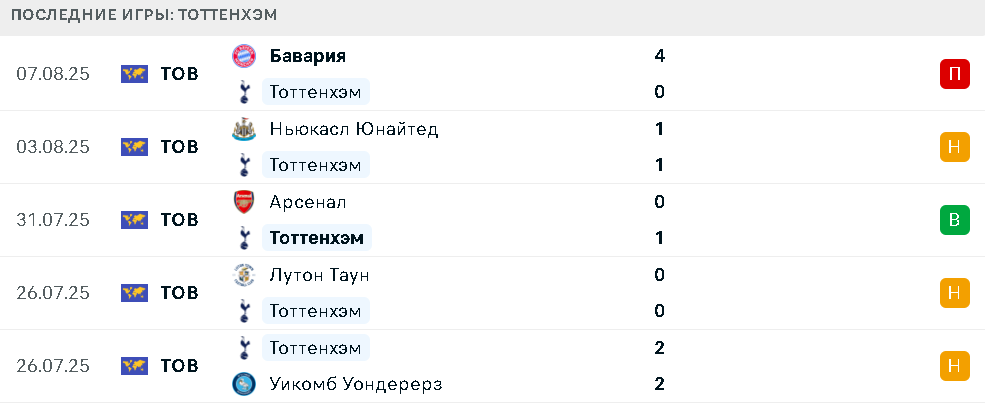Click orange Н badge for Luton Town match
The image size is (985, 410).
point(955,293)
